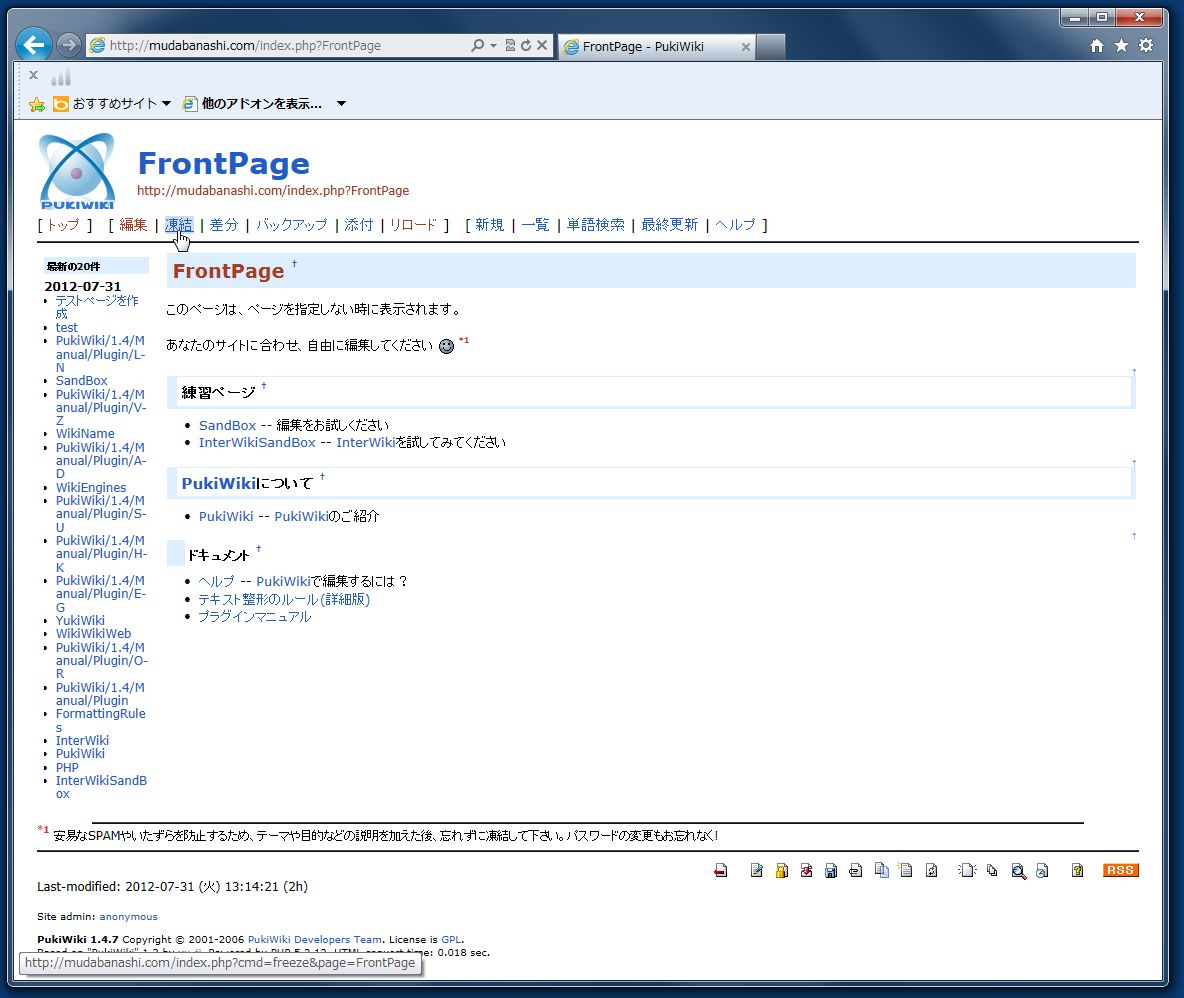
Task: Click the paperclip Attach icon in footer toolbar
Action: pyautogui.click(x=856, y=871)
